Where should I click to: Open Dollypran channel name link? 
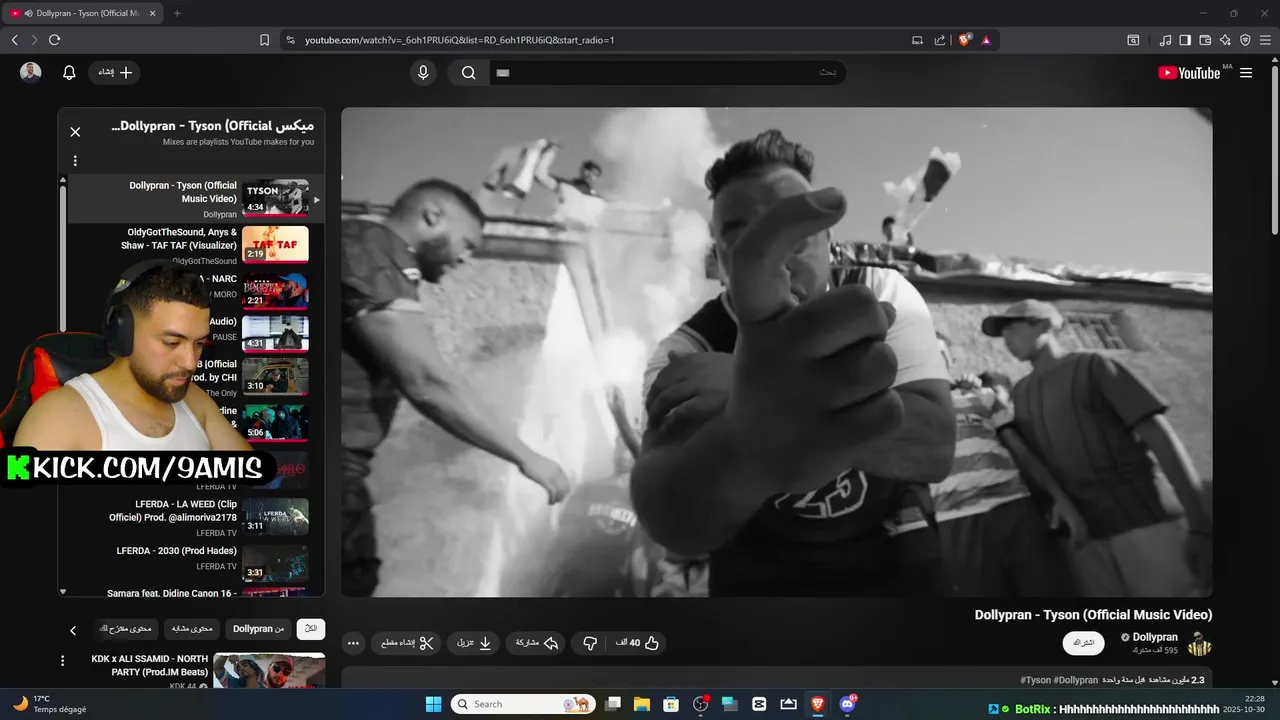(1155, 637)
